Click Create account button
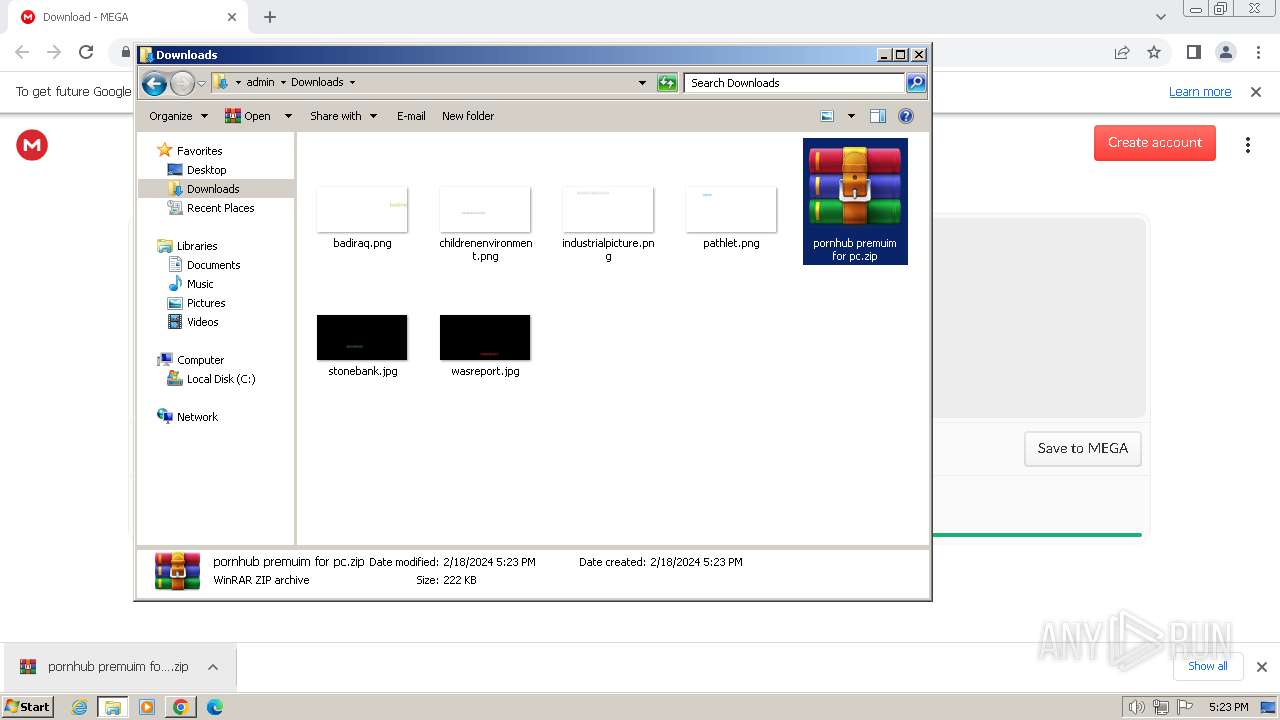The image size is (1280, 720). click(1155, 143)
